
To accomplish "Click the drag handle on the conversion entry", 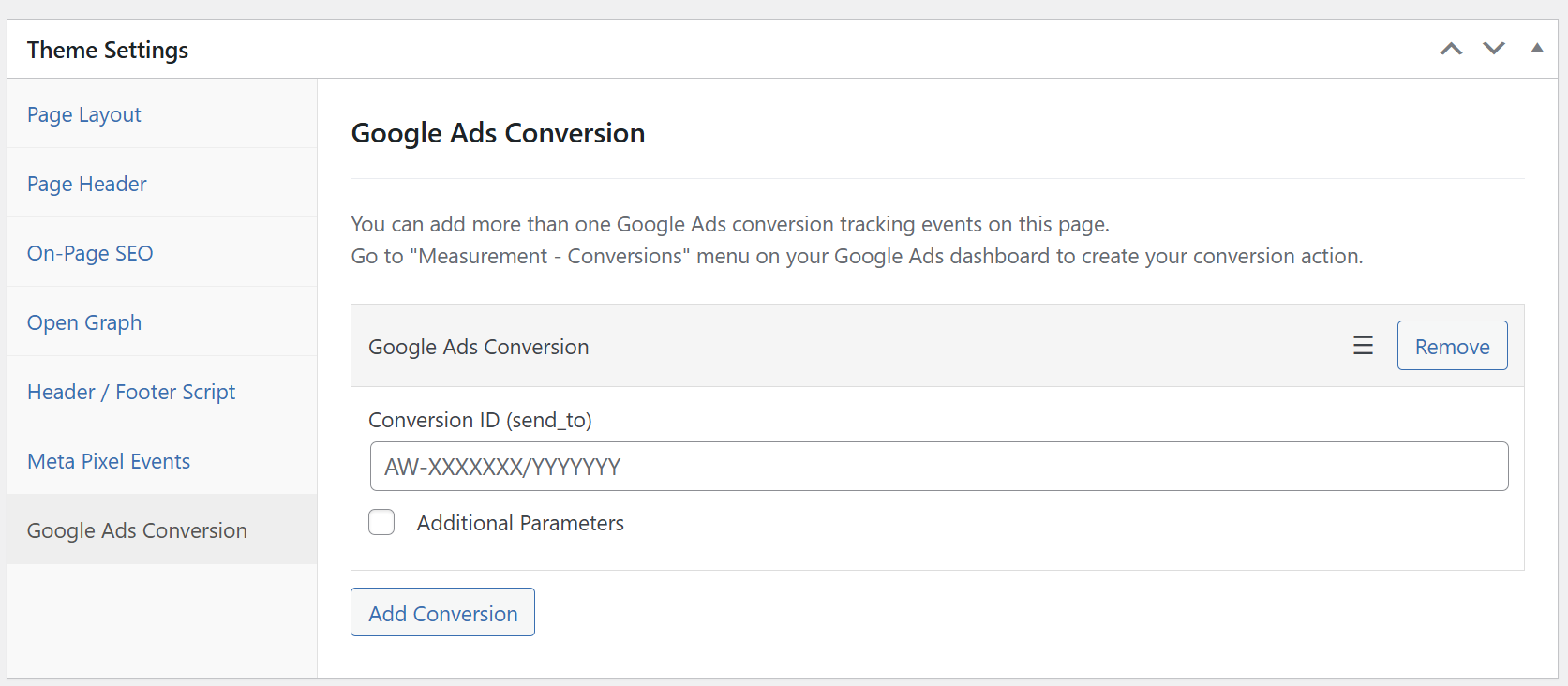I will pos(1363,345).
